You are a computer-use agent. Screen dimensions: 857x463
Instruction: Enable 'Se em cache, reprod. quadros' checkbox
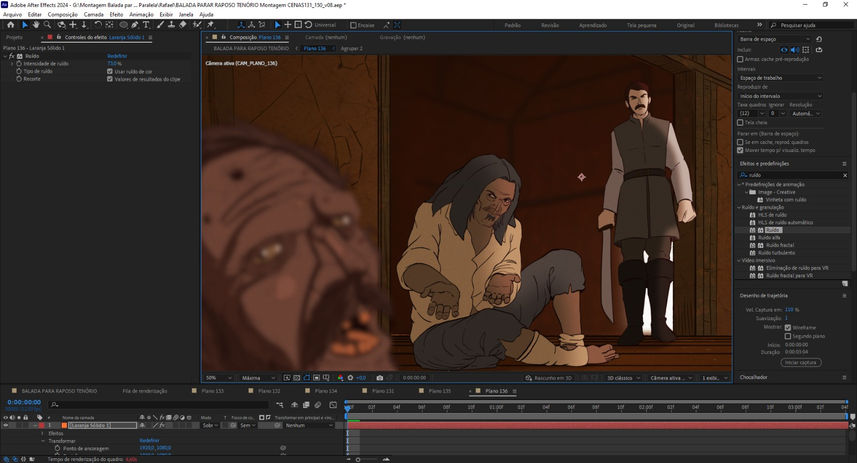(x=740, y=142)
